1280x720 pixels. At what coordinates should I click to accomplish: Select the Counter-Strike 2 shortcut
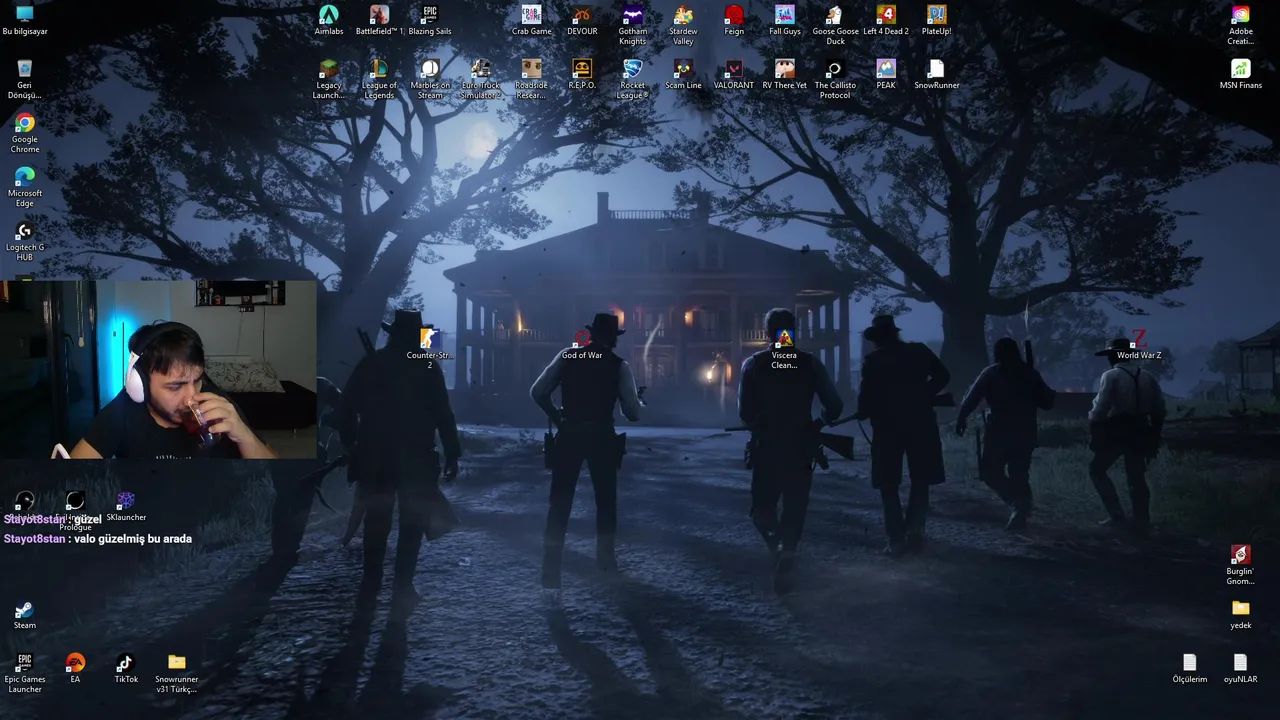pyautogui.click(x=430, y=349)
